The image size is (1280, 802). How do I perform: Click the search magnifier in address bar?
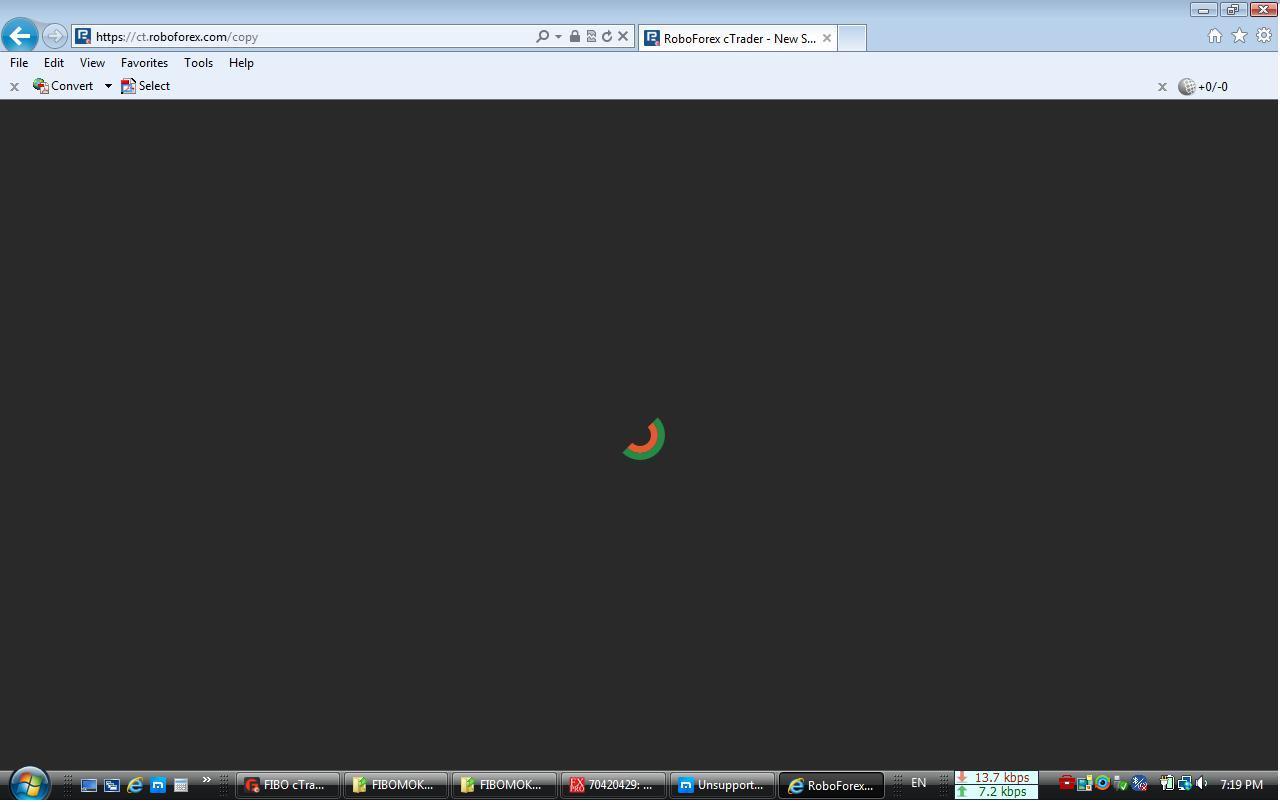click(543, 36)
